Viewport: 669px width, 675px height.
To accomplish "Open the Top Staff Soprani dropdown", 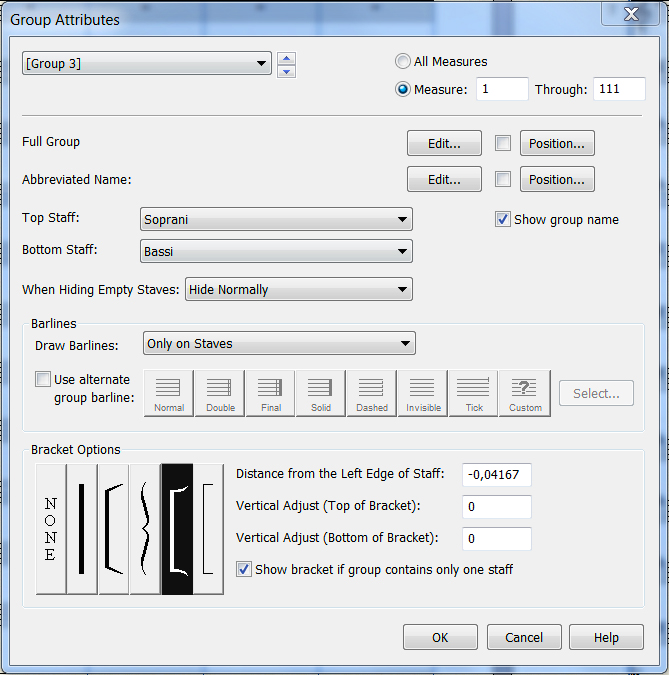I will (x=277, y=220).
